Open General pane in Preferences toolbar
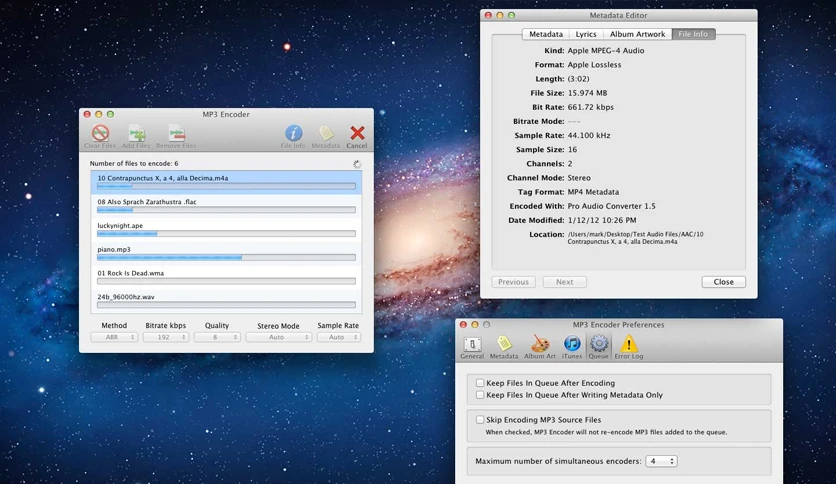The width and height of the screenshot is (836, 484). 472,347
